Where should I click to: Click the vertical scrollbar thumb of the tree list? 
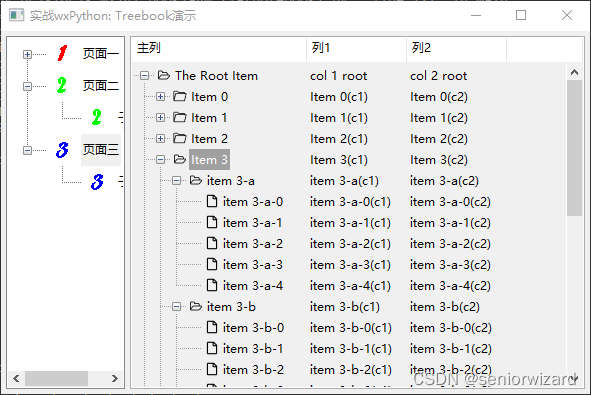point(574,148)
